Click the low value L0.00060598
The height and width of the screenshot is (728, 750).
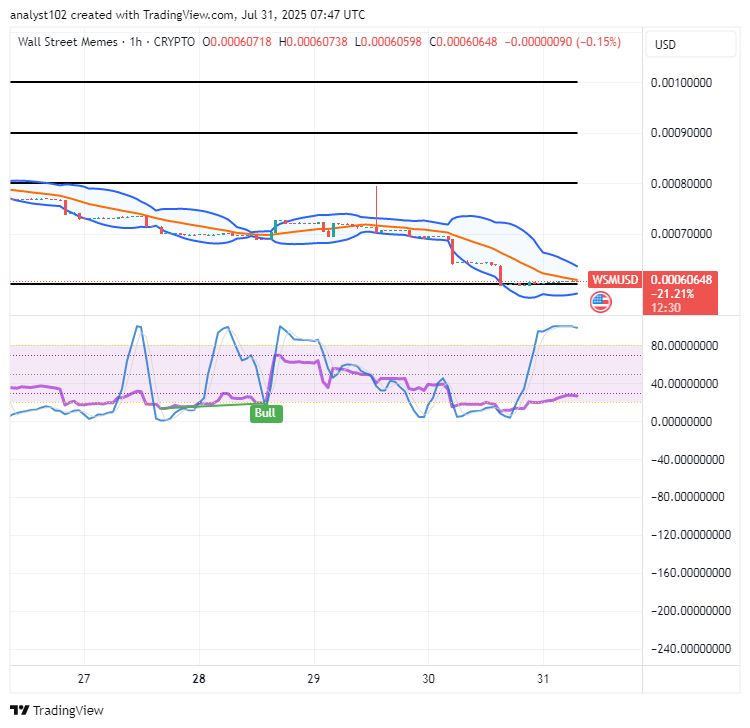[x=388, y=42]
